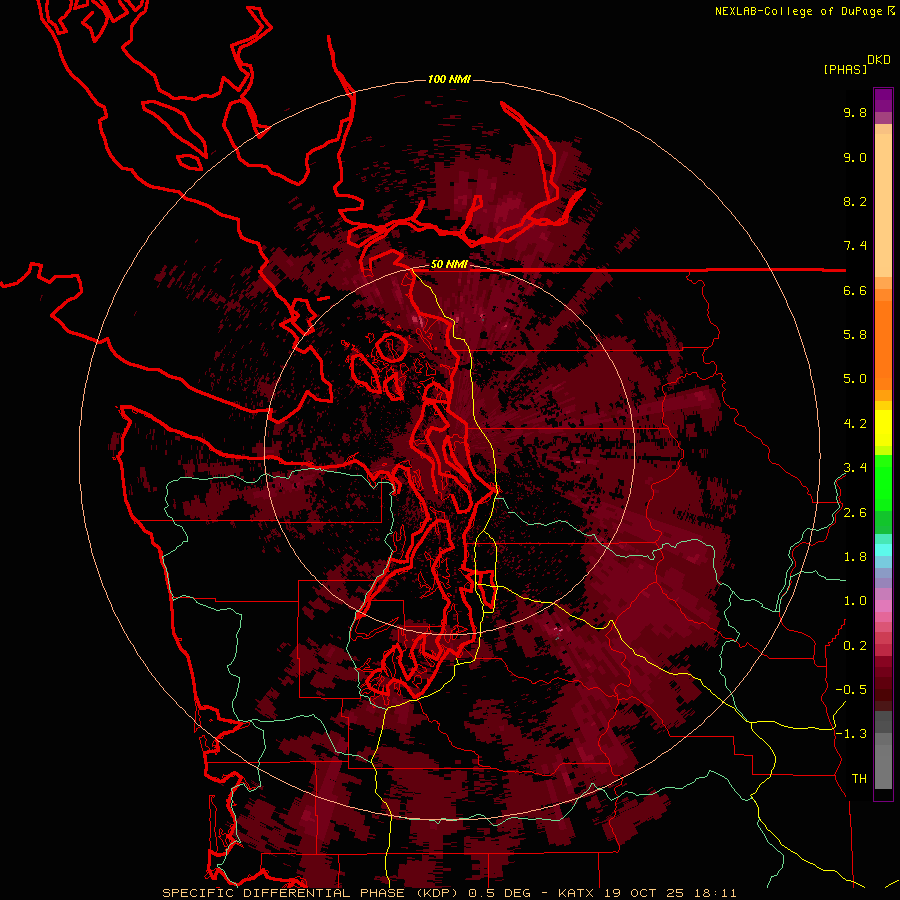Click the 7.4 scale value
This screenshot has height=900, width=900.
855,246
